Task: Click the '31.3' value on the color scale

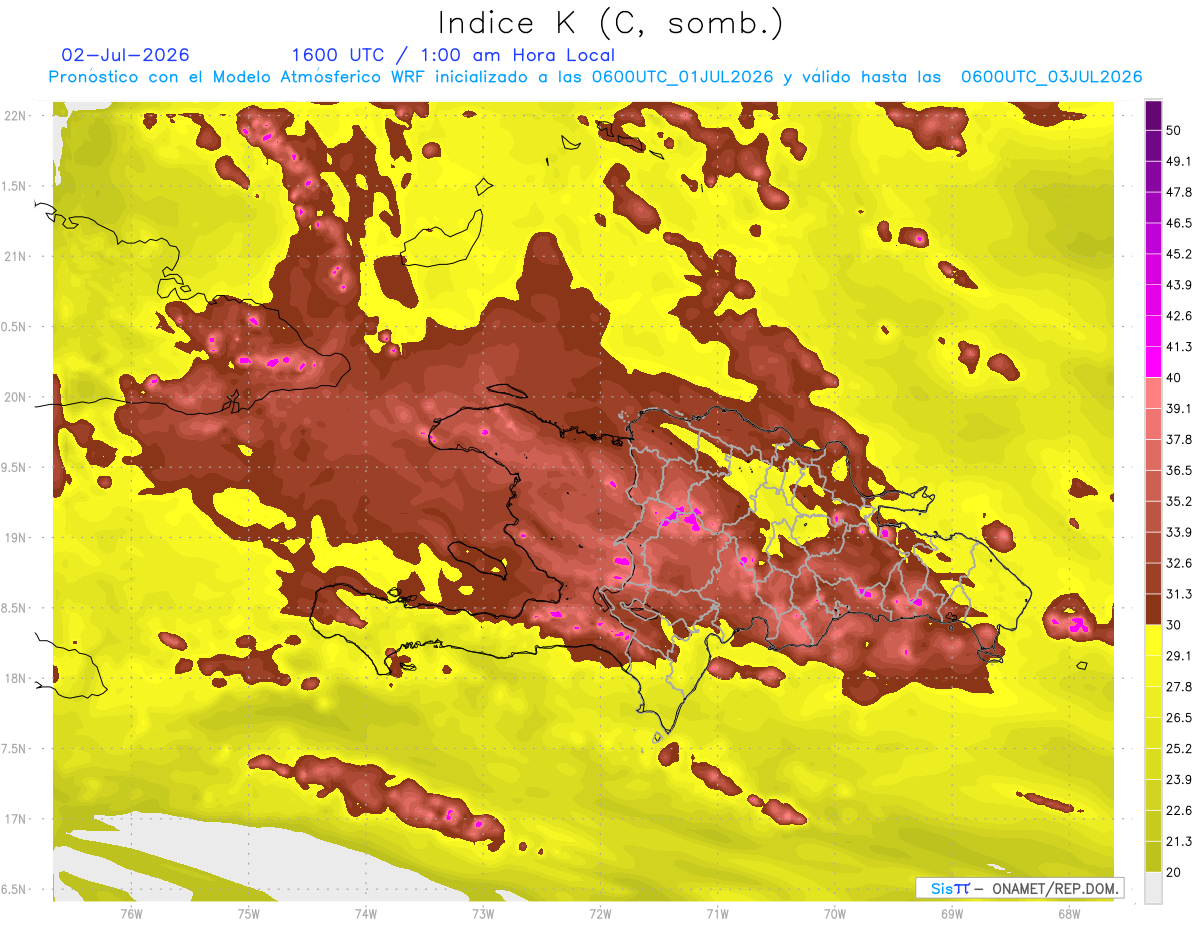Action: (1179, 594)
